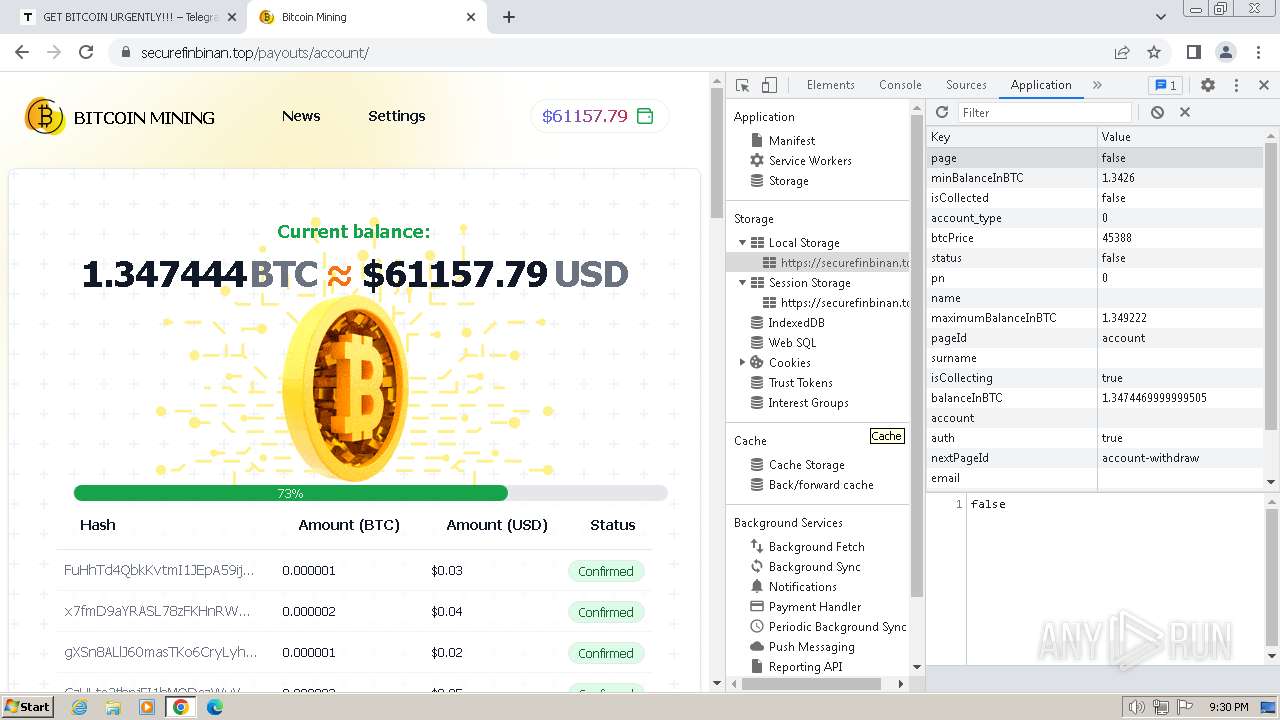Show more DevTools tabs chevron
Screen dimensions: 1280x720
point(1097,85)
